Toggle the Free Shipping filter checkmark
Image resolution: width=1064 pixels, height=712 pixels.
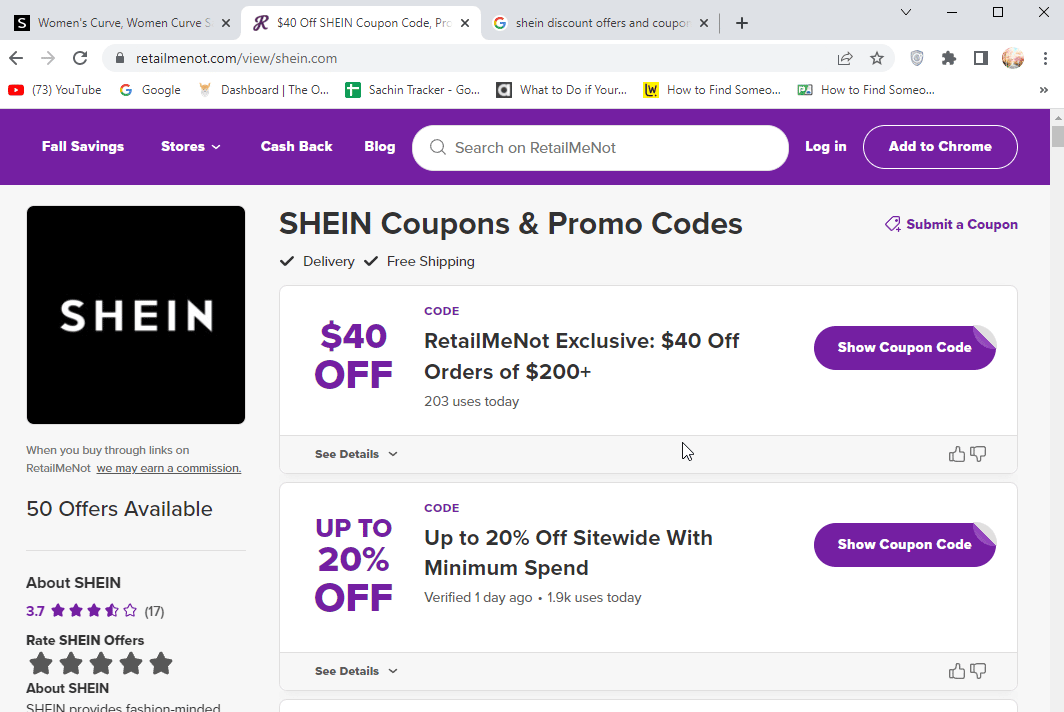(371, 261)
